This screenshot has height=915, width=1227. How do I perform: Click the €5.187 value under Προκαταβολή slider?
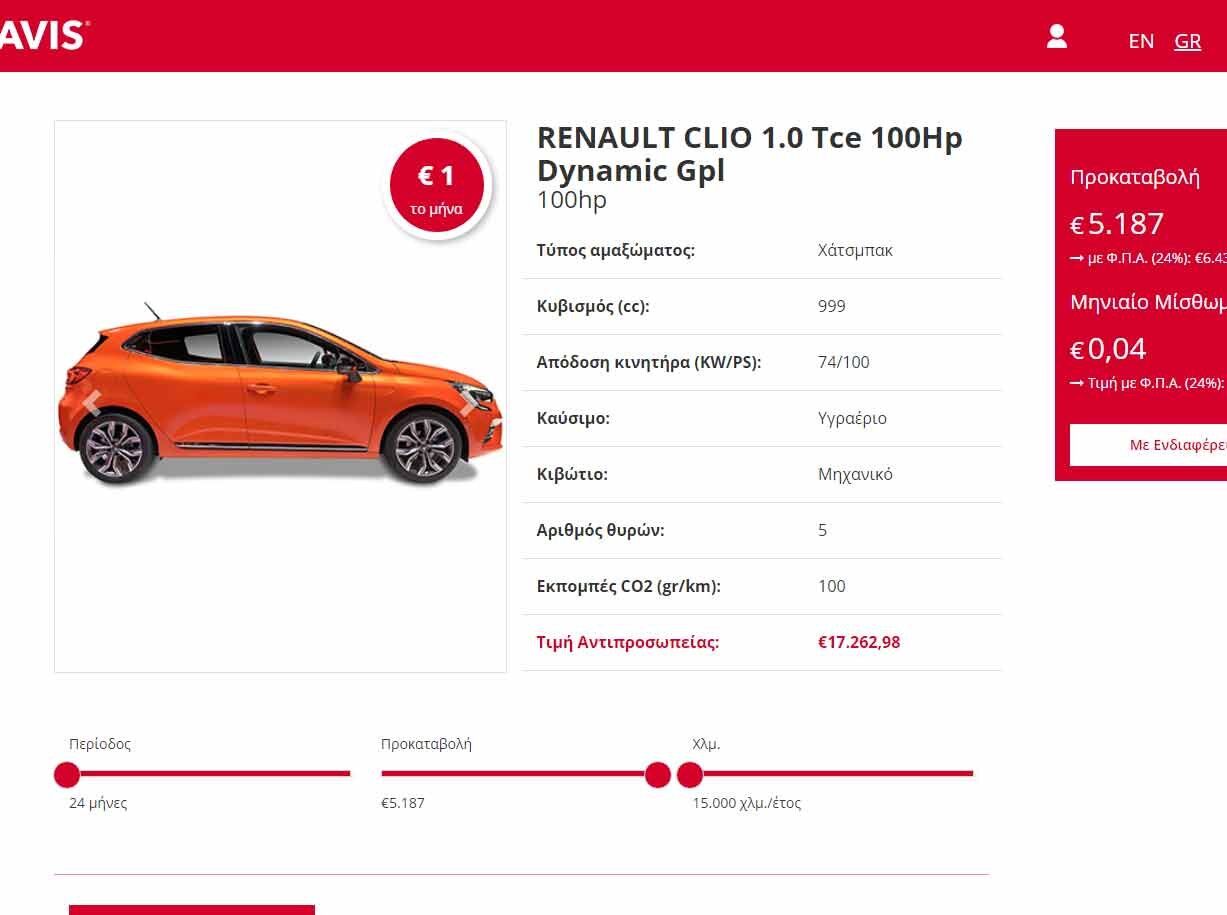pos(403,803)
